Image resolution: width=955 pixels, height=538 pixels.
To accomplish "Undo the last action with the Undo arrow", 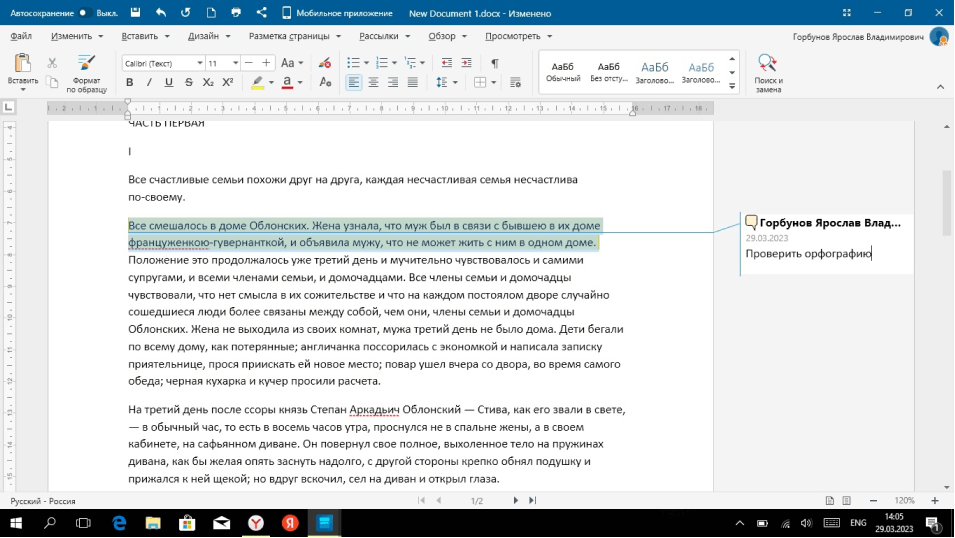I will pyautogui.click(x=161, y=13).
